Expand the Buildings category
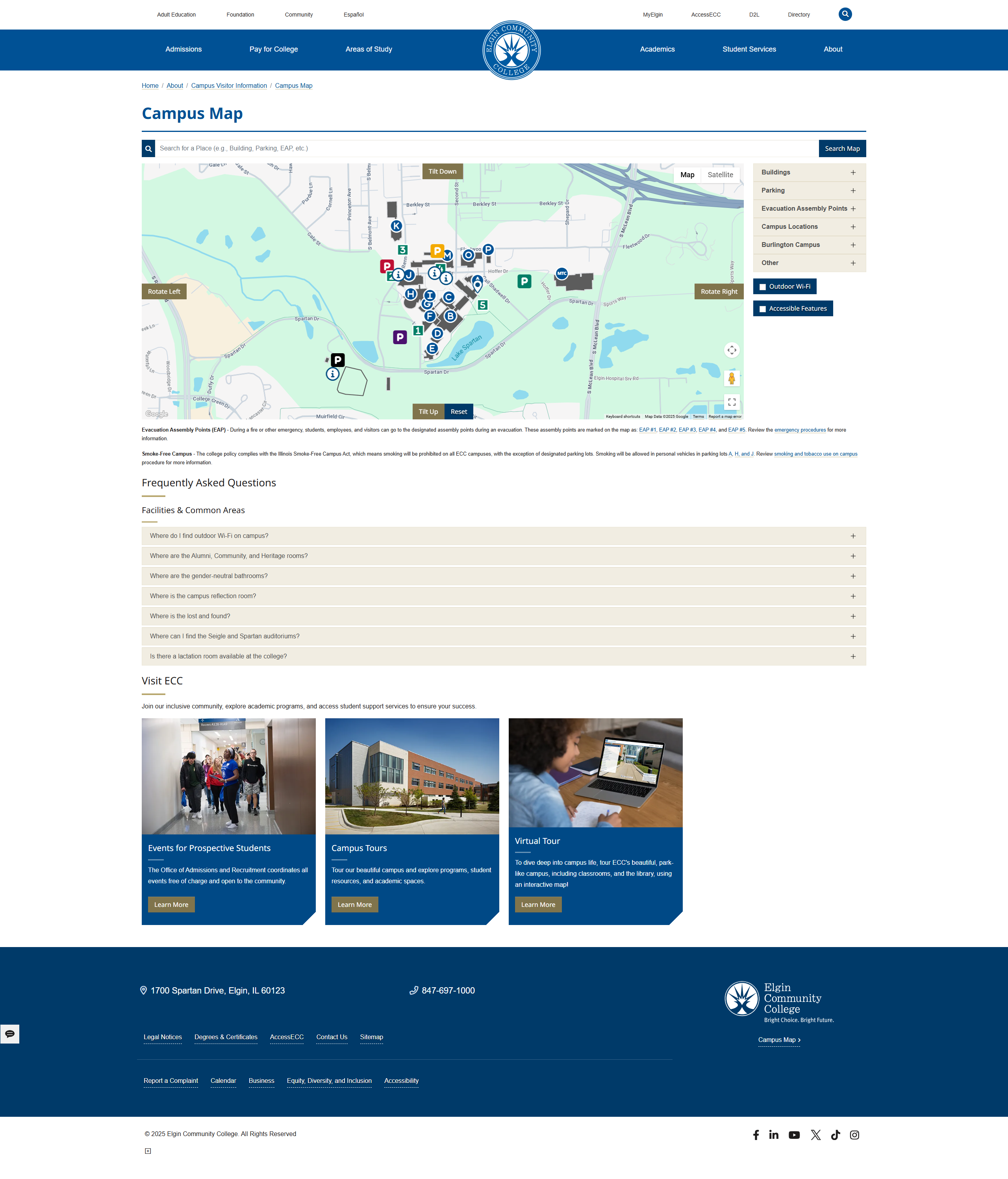Screen dimensions: 1008x1179 coord(809,172)
